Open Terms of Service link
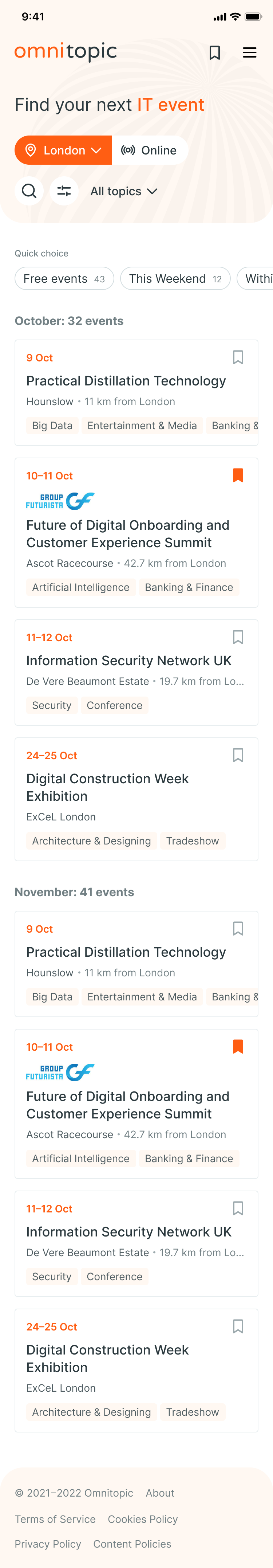The image size is (273, 1568). pyautogui.click(x=55, y=1519)
